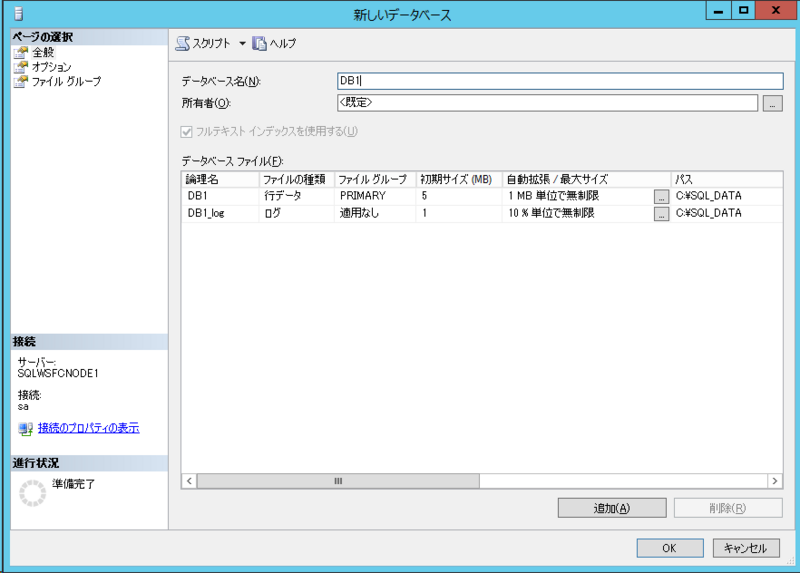Open autogrowth settings for DB1_log row
The width and height of the screenshot is (800, 573).
click(661, 214)
